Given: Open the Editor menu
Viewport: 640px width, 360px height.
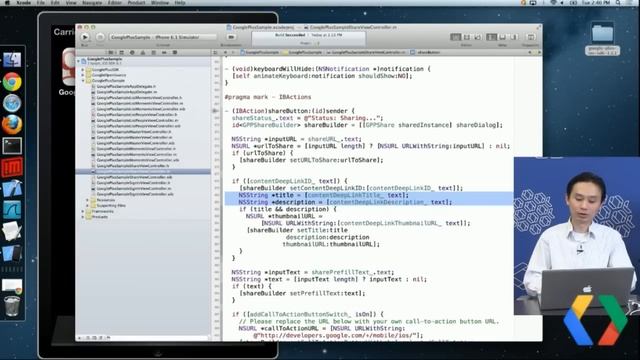Looking at the screenshot, I should 115,2.
